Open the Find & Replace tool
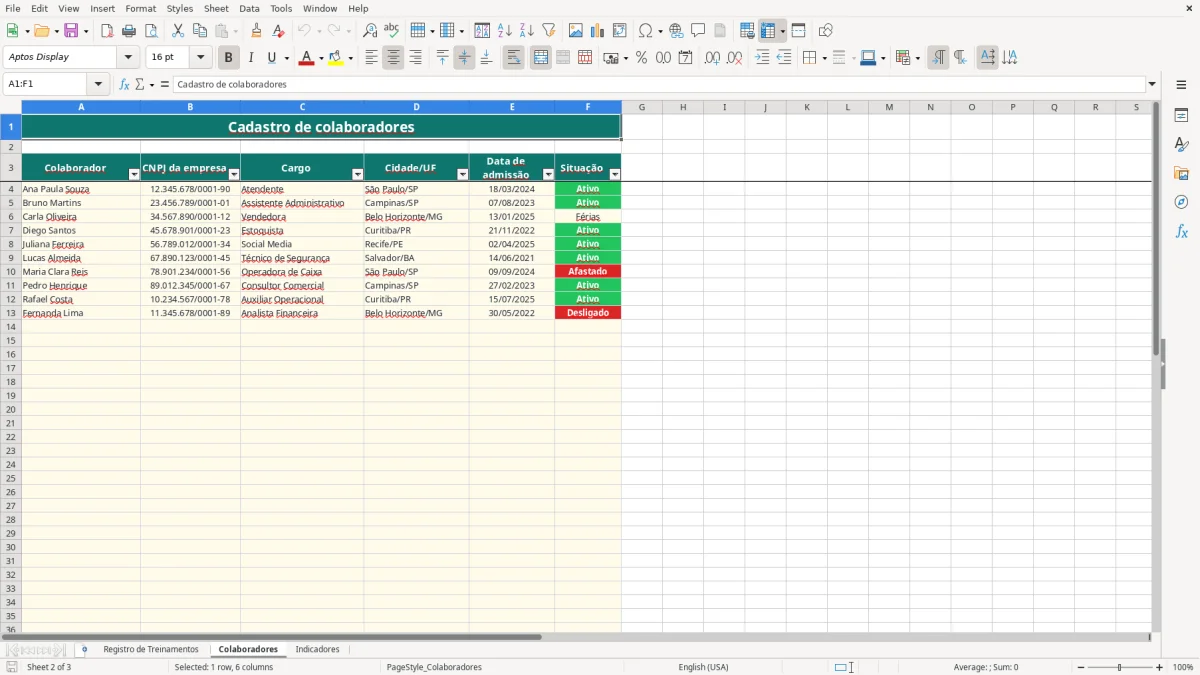The width and height of the screenshot is (1200, 675). pyautogui.click(x=370, y=31)
